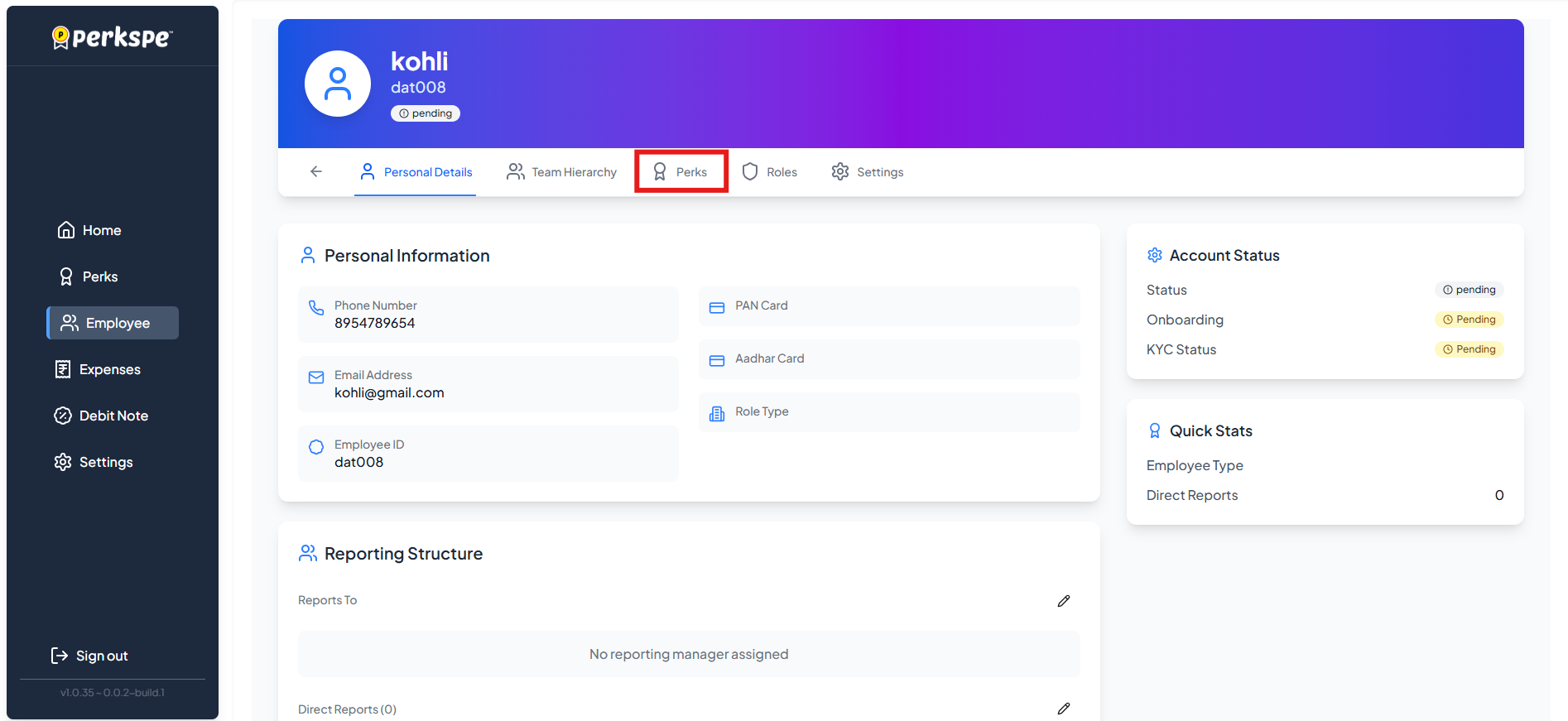Click the phone icon beside Phone Number
Viewport: 1568px width, 721px height.
[x=316, y=308]
